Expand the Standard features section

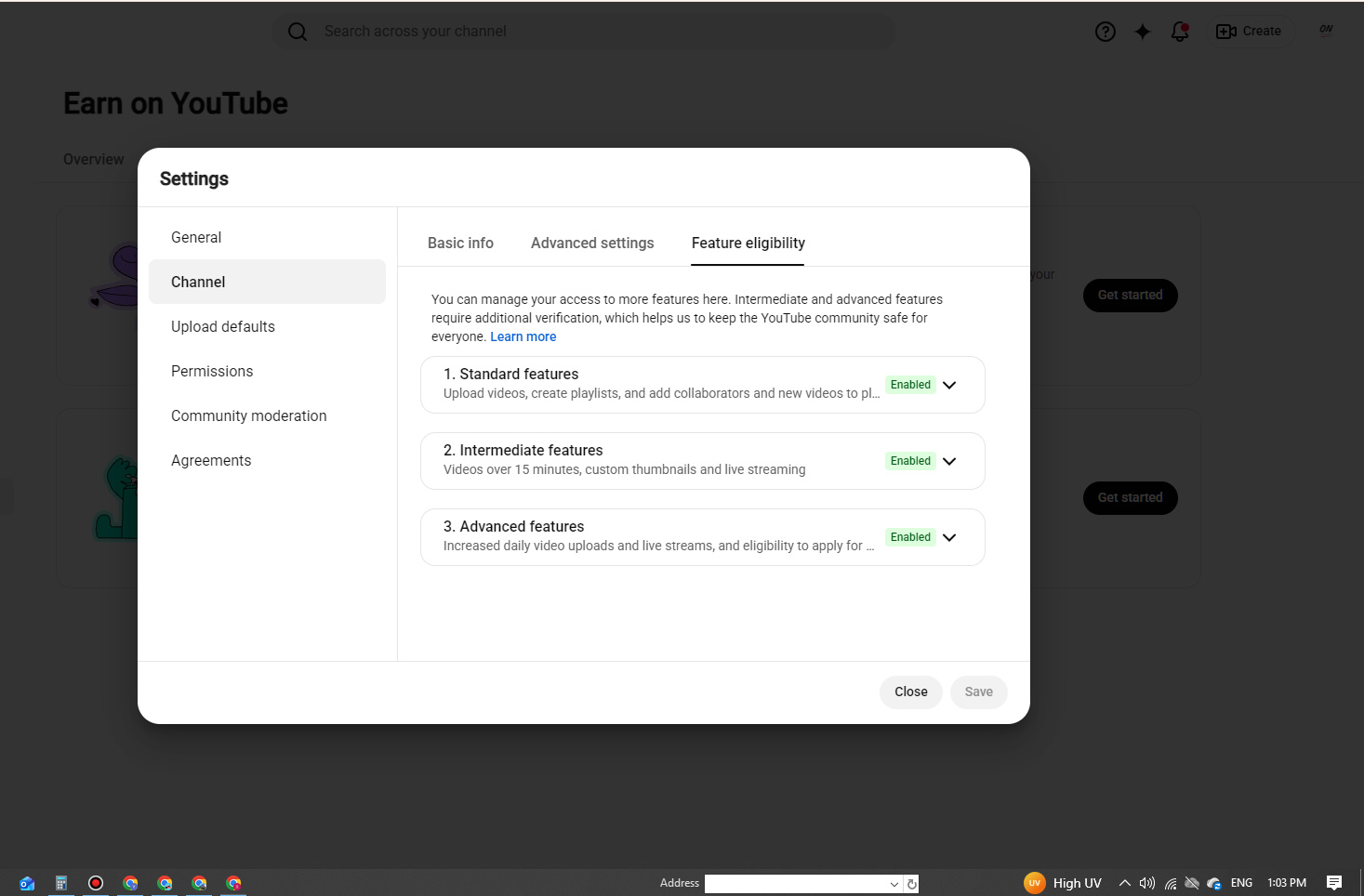[949, 385]
